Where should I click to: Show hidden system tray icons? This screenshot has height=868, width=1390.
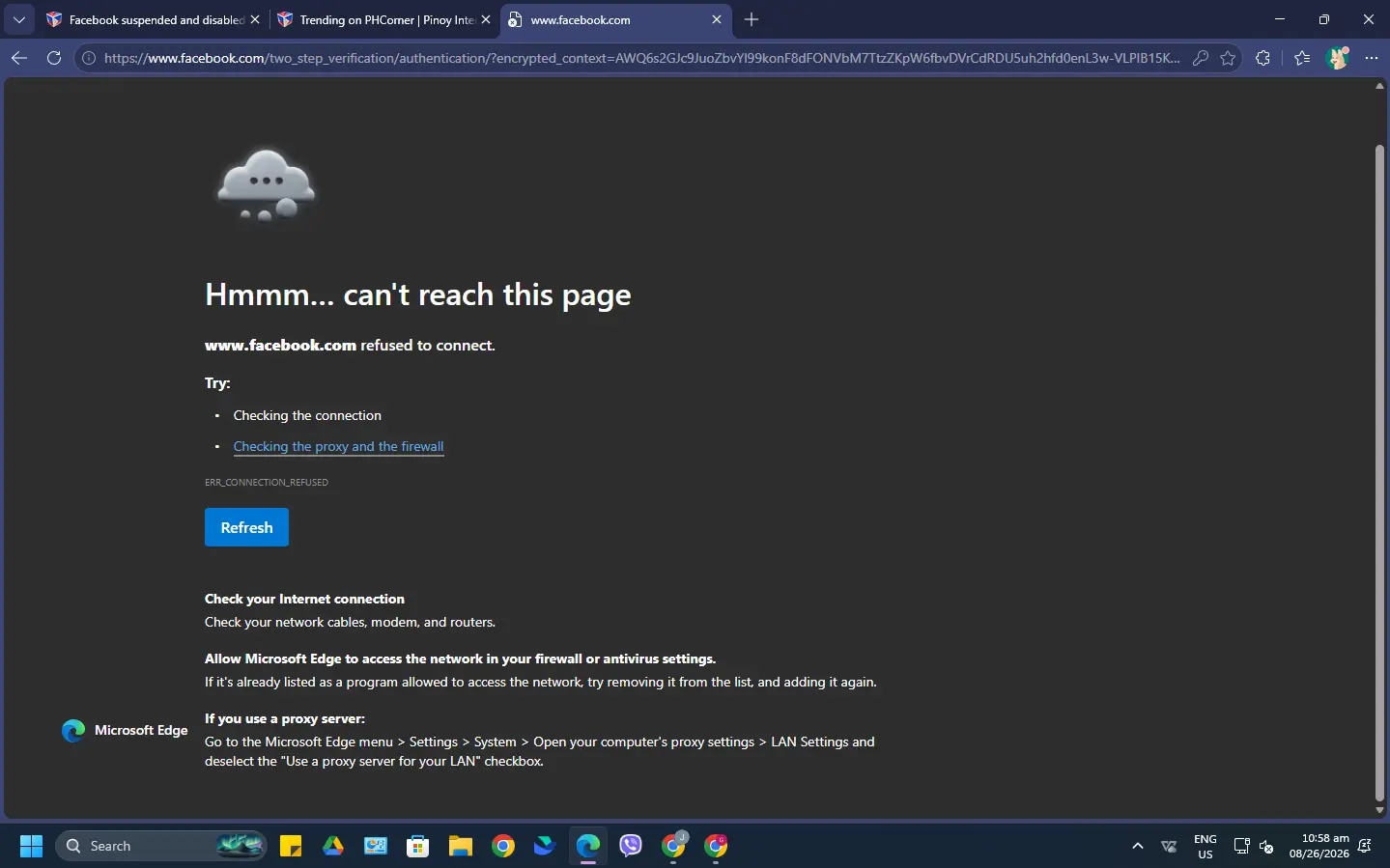(1138, 846)
